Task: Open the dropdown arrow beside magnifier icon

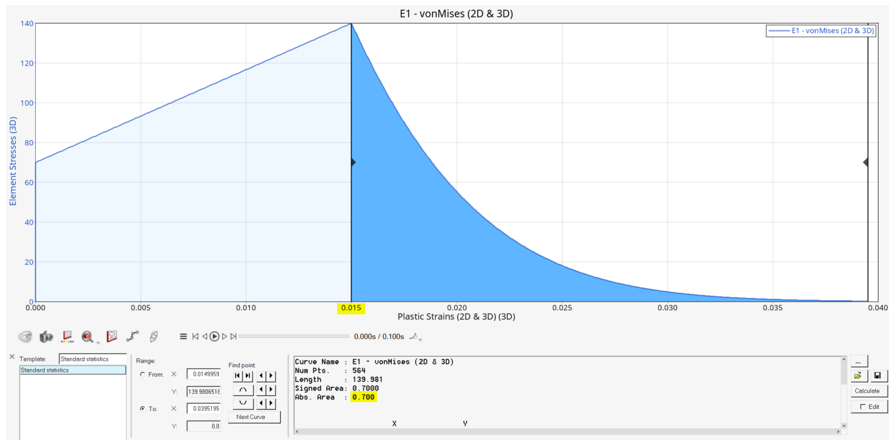Action: 98,342
